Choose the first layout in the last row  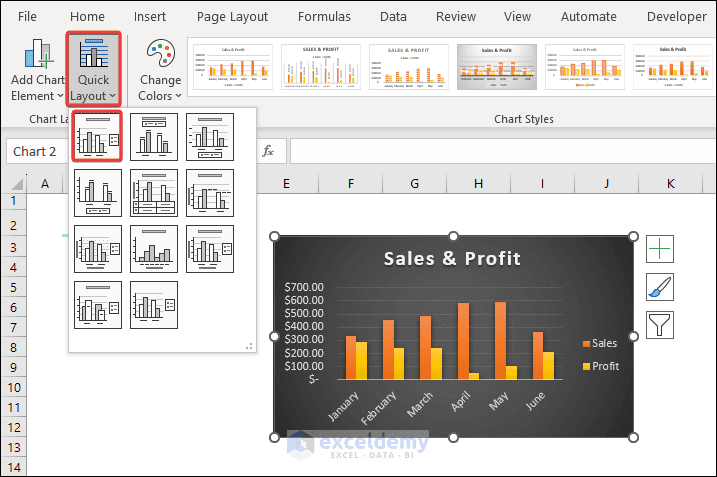pos(98,305)
